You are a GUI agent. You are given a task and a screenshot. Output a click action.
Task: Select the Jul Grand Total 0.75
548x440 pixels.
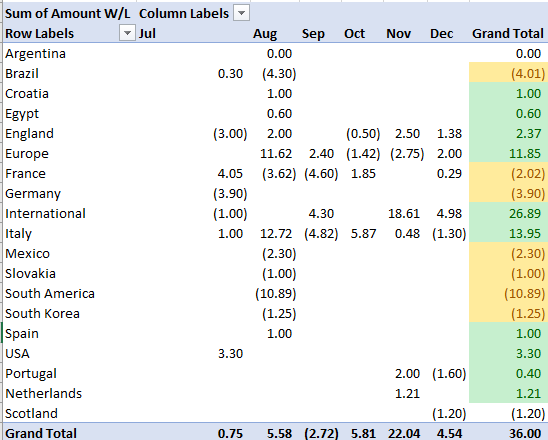pos(230,433)
